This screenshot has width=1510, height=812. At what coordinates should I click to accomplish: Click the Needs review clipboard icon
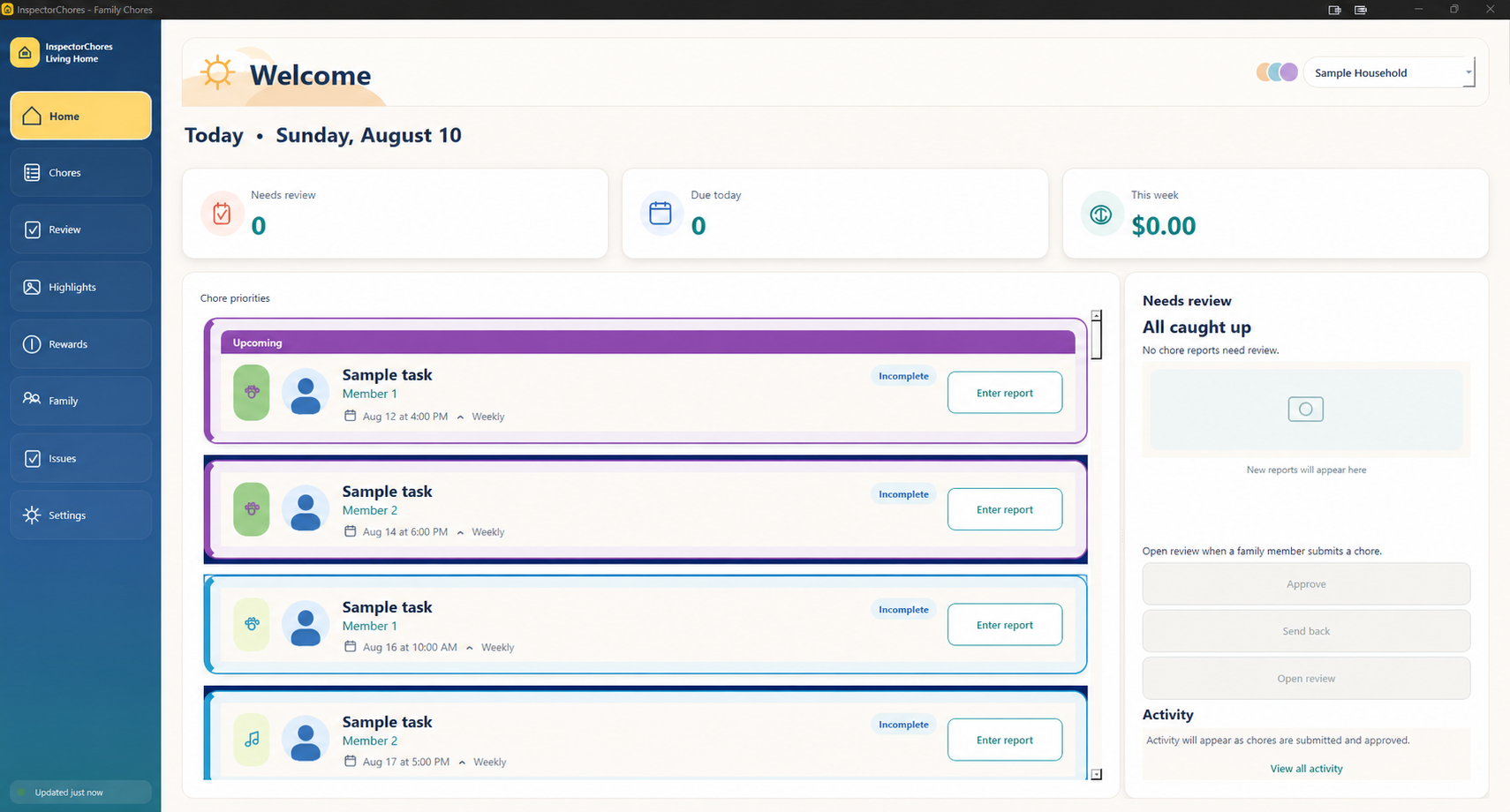(222, 214)
